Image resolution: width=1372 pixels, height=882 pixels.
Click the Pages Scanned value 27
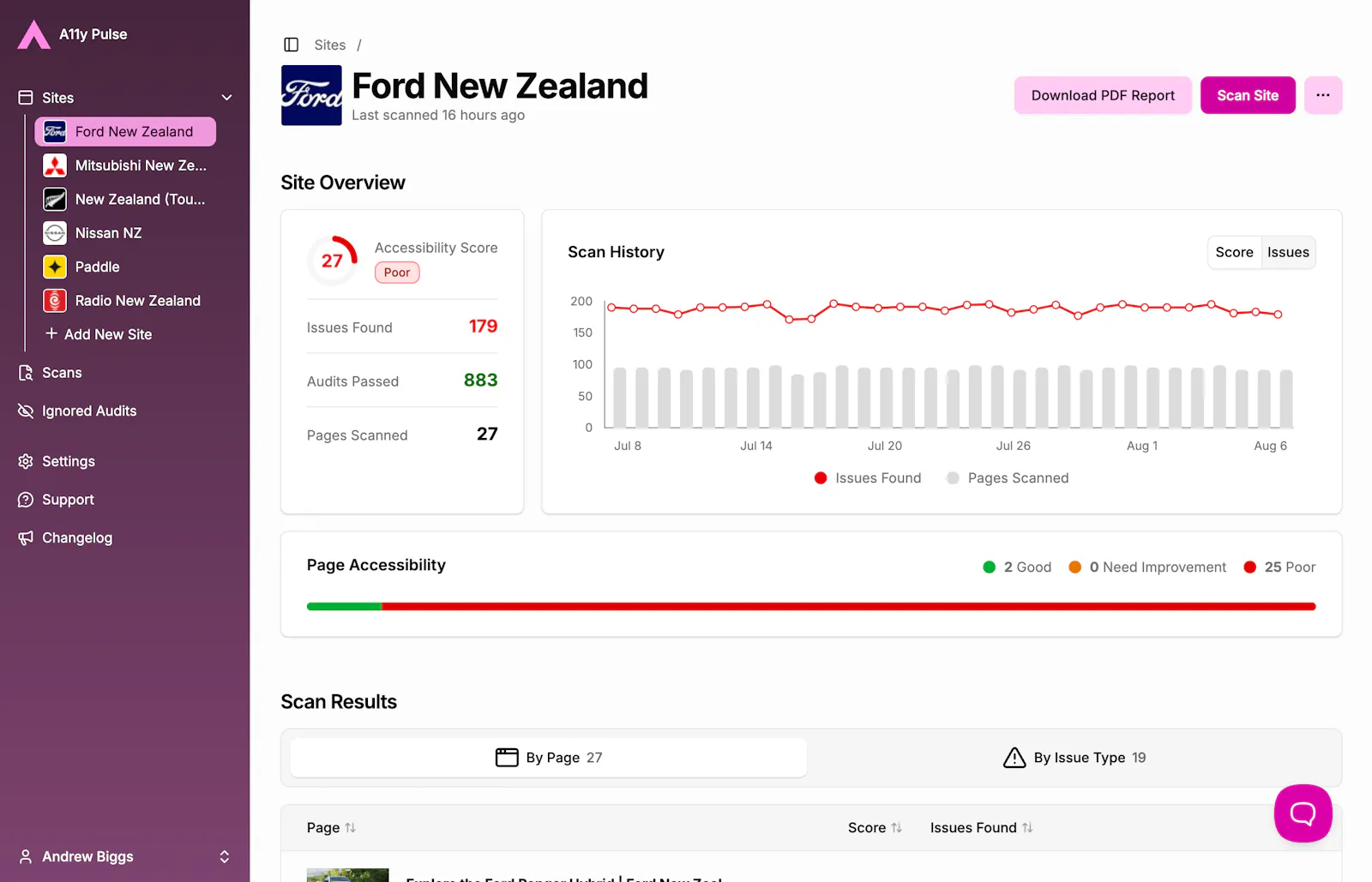coord(487,435)
